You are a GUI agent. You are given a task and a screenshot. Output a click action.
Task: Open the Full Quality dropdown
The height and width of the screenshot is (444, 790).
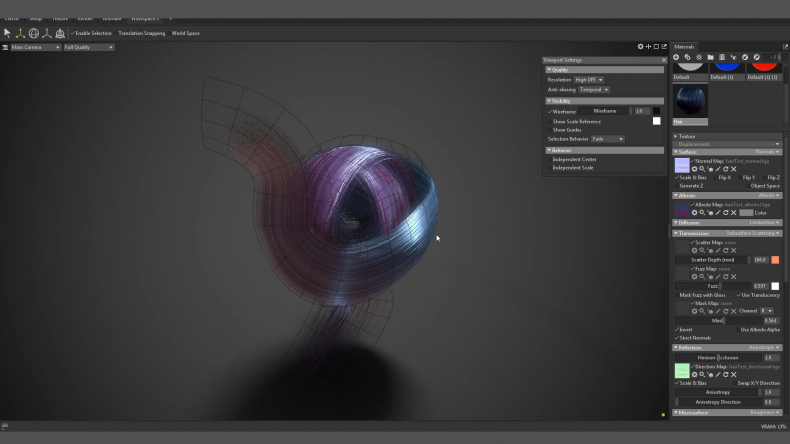tap(89, 47)
